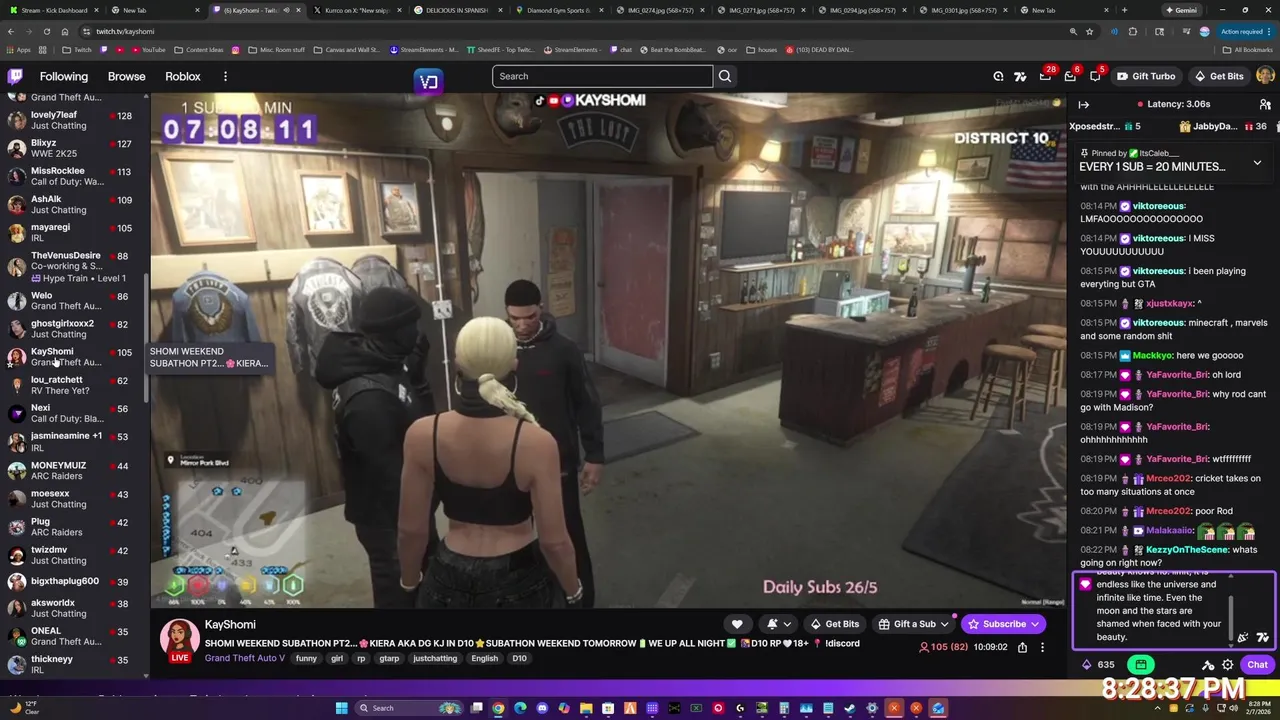
Task: Open the moderator sword icon near chat
Action: pos(1208,665)
